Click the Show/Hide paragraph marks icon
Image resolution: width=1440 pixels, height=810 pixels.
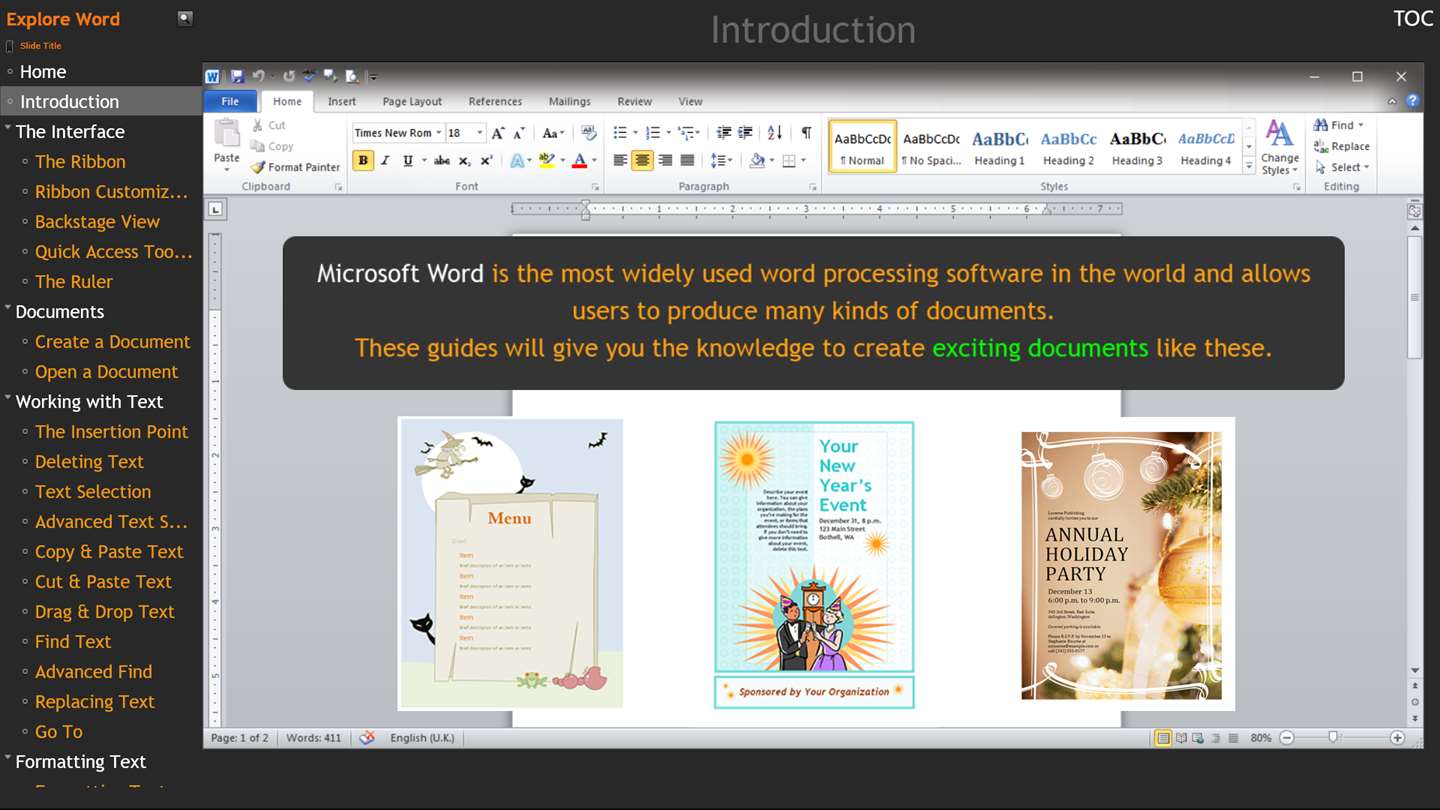coord(806,133)
